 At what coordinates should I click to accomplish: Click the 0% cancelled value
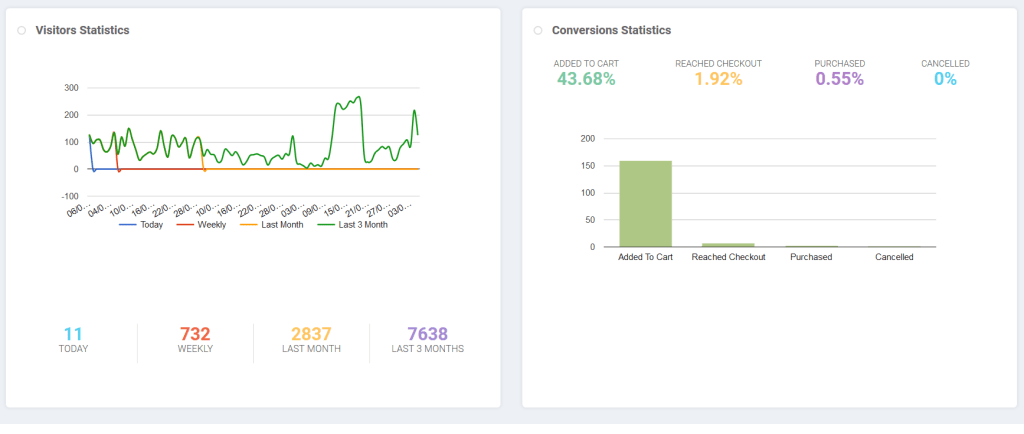click(x=946, y=79)
